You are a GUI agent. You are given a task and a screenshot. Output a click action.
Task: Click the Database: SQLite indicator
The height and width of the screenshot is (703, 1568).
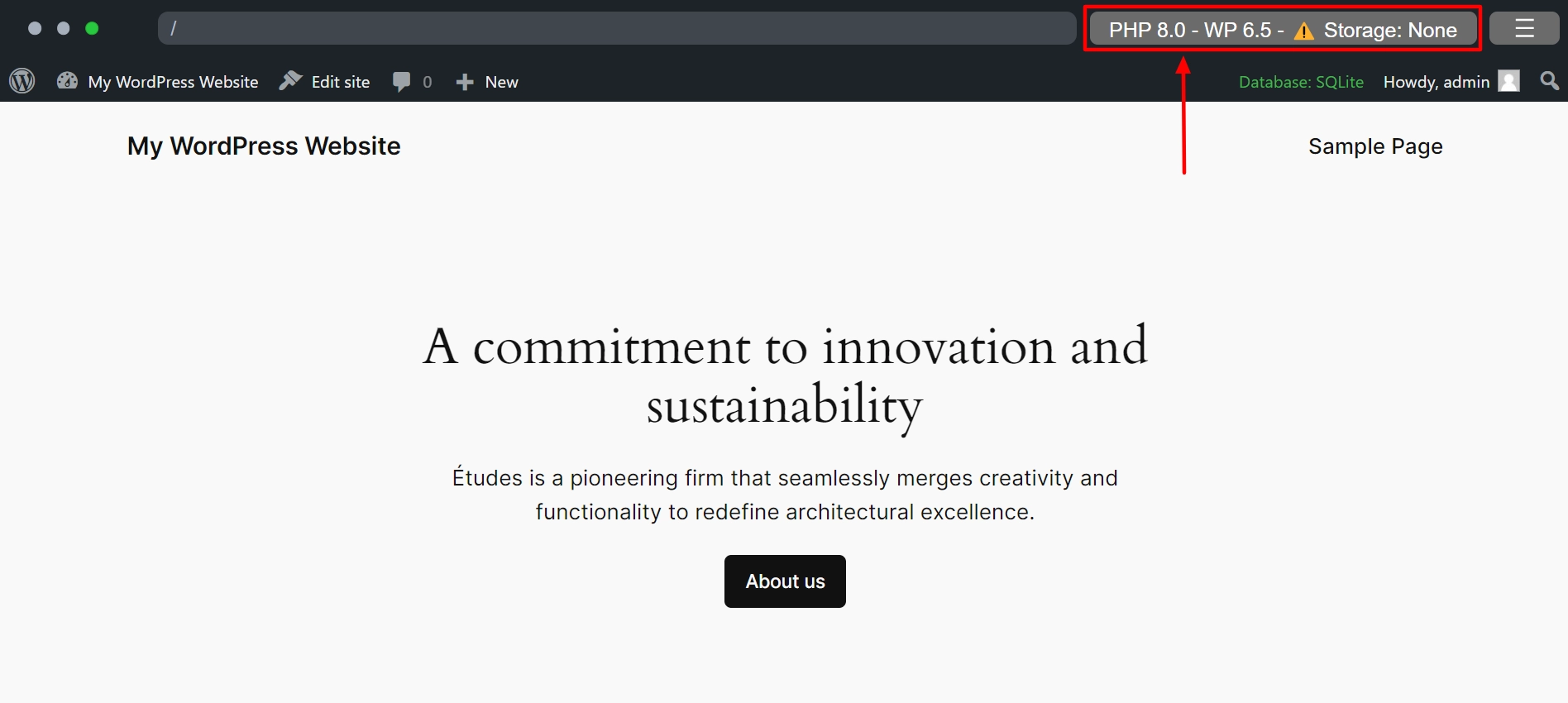(1301, 82)
